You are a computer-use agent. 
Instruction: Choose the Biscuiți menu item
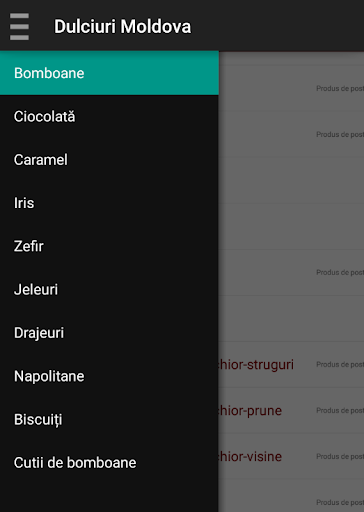[x=109, y=420]
